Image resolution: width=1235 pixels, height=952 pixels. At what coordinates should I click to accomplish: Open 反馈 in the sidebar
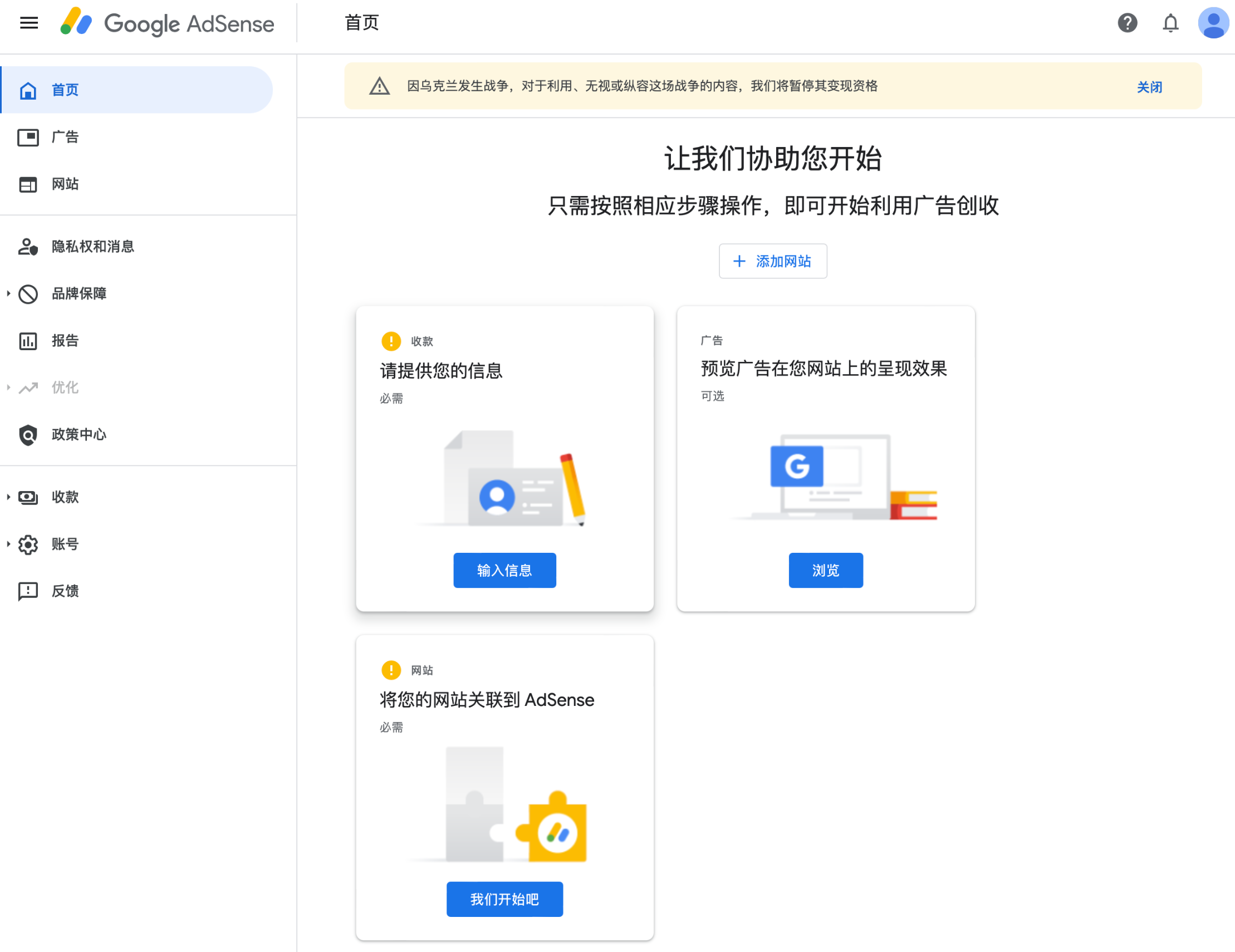137,591
